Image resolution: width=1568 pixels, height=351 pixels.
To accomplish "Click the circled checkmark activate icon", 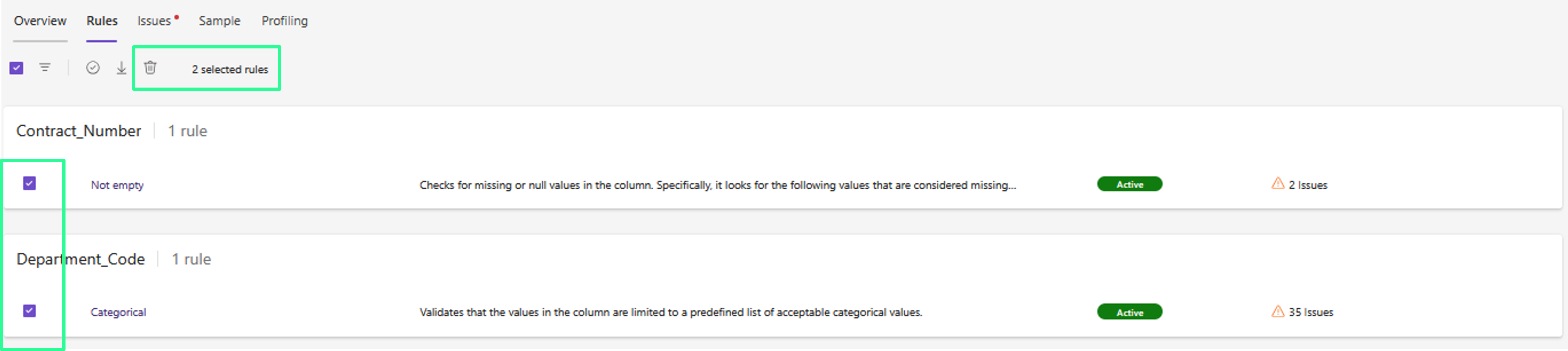I will pos(93,68).
